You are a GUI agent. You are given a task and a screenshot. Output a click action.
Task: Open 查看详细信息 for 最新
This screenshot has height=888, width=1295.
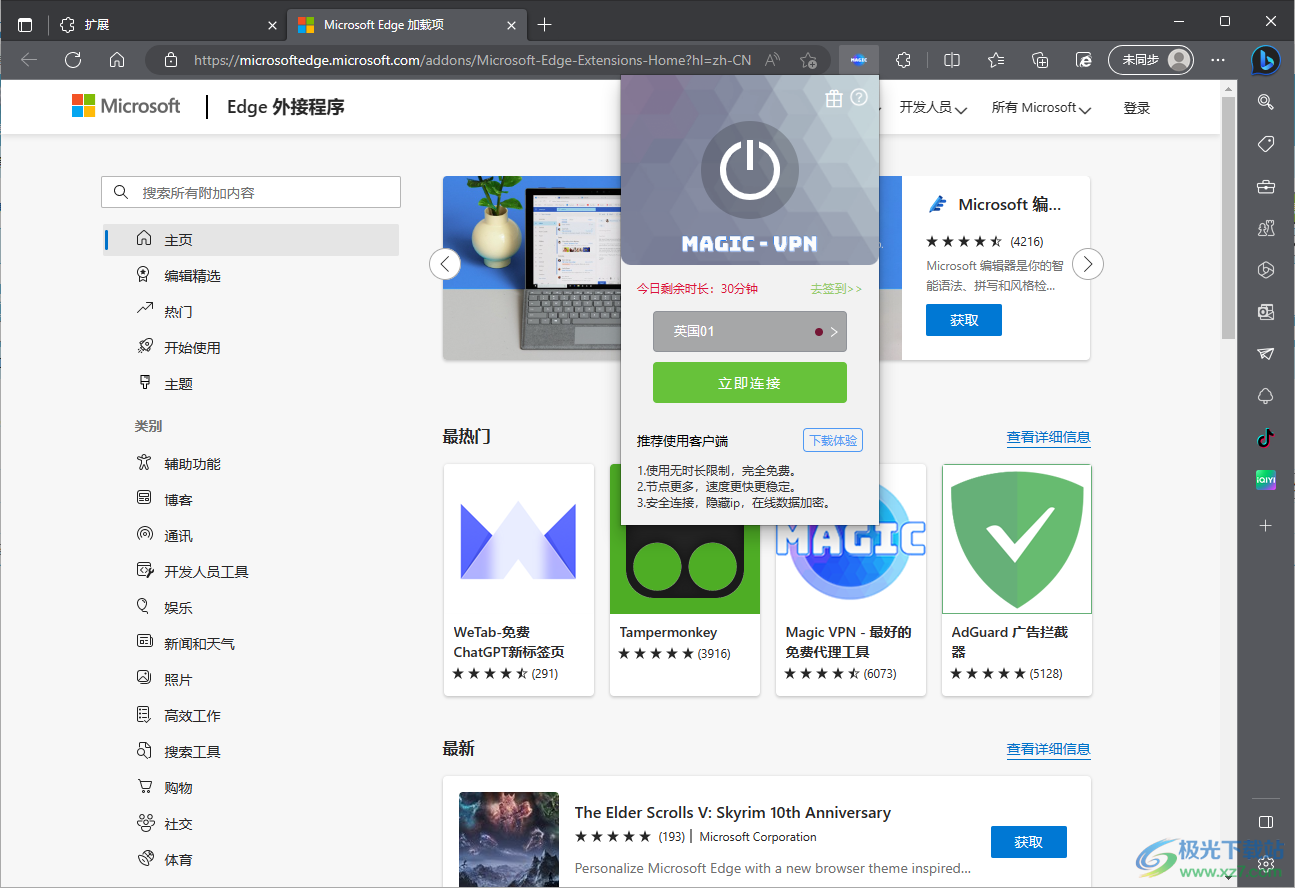click(1049, 749)
